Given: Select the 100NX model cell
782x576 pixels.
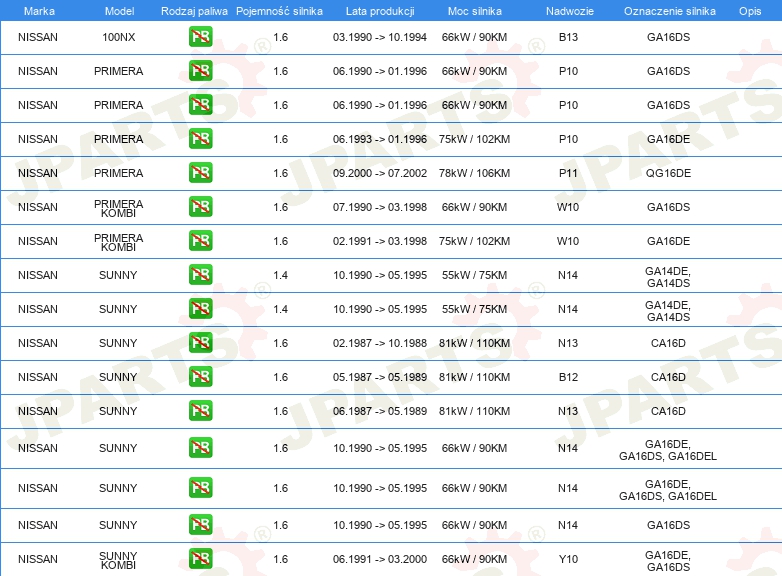Looking at the screenshot, I should click(x=119, y=37).
